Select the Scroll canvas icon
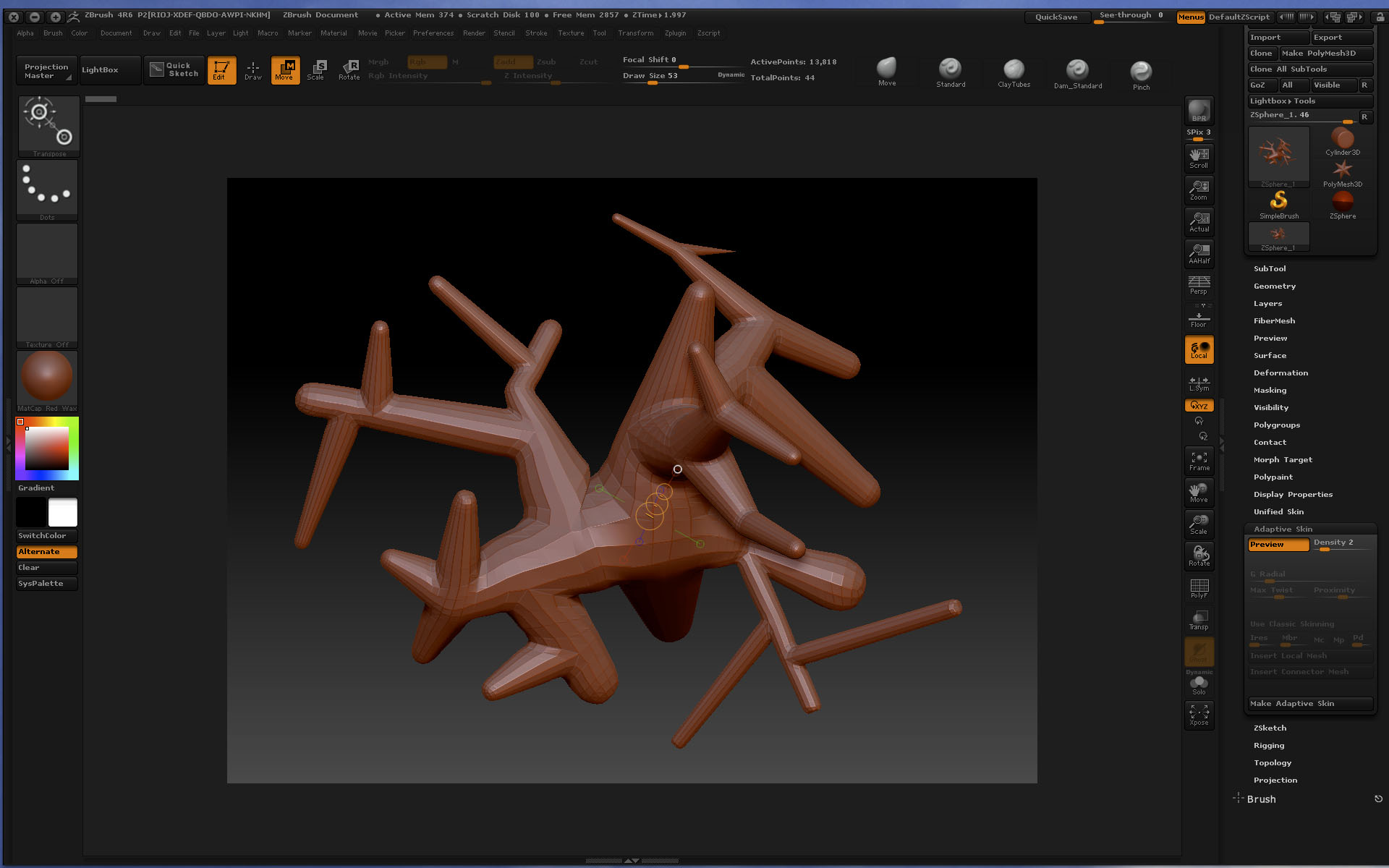The width and height of the screenshot is (1389, 868). pos(1199,158)
